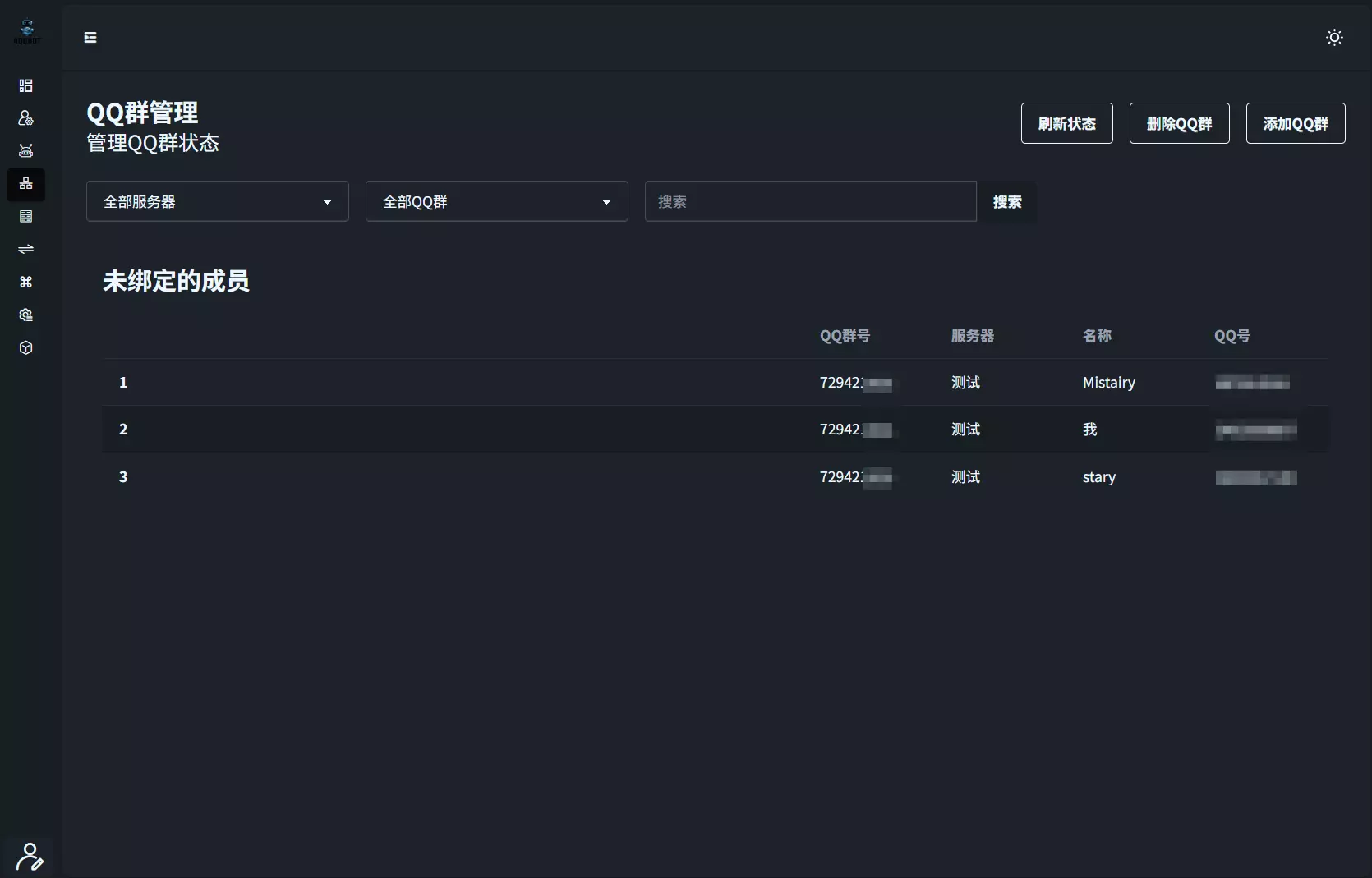1372x878 pixels.
Task: Expand the 全部QQ群 dropdown
Action: (x=497, y=201)
